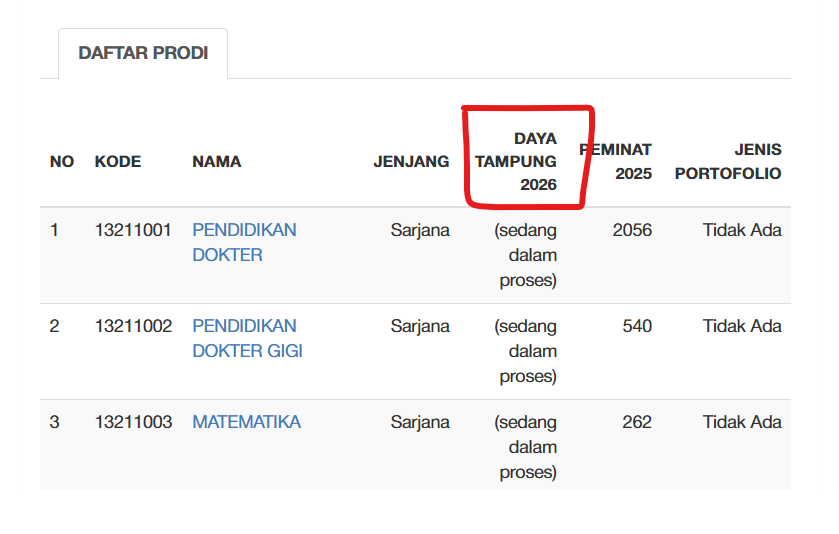Select code 13211002 cell
The width and height of the screenshot is (839, 534).
pyautogui.click(x=133, y=326)
